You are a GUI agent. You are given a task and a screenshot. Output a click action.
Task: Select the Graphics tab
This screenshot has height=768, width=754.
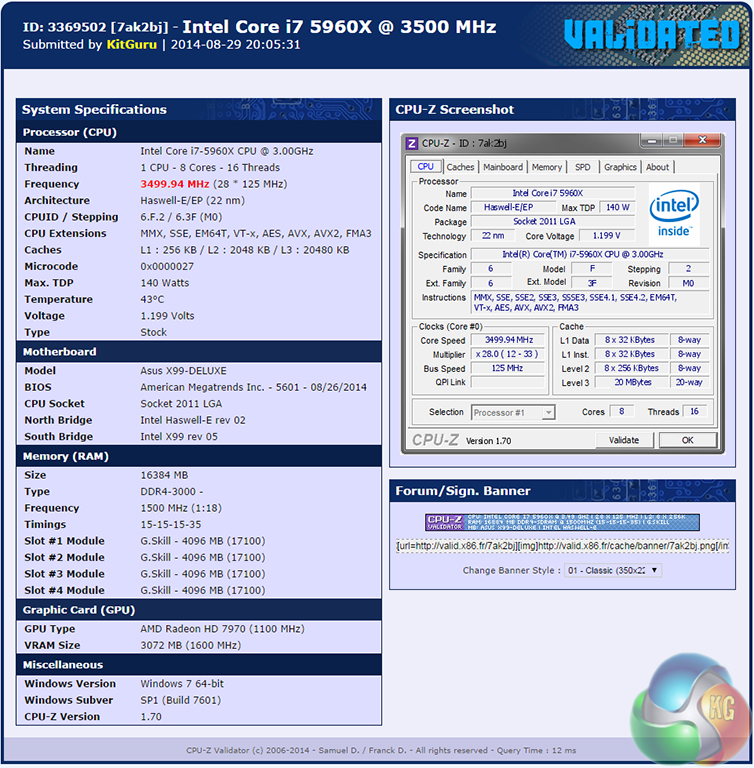pos(620,167)
